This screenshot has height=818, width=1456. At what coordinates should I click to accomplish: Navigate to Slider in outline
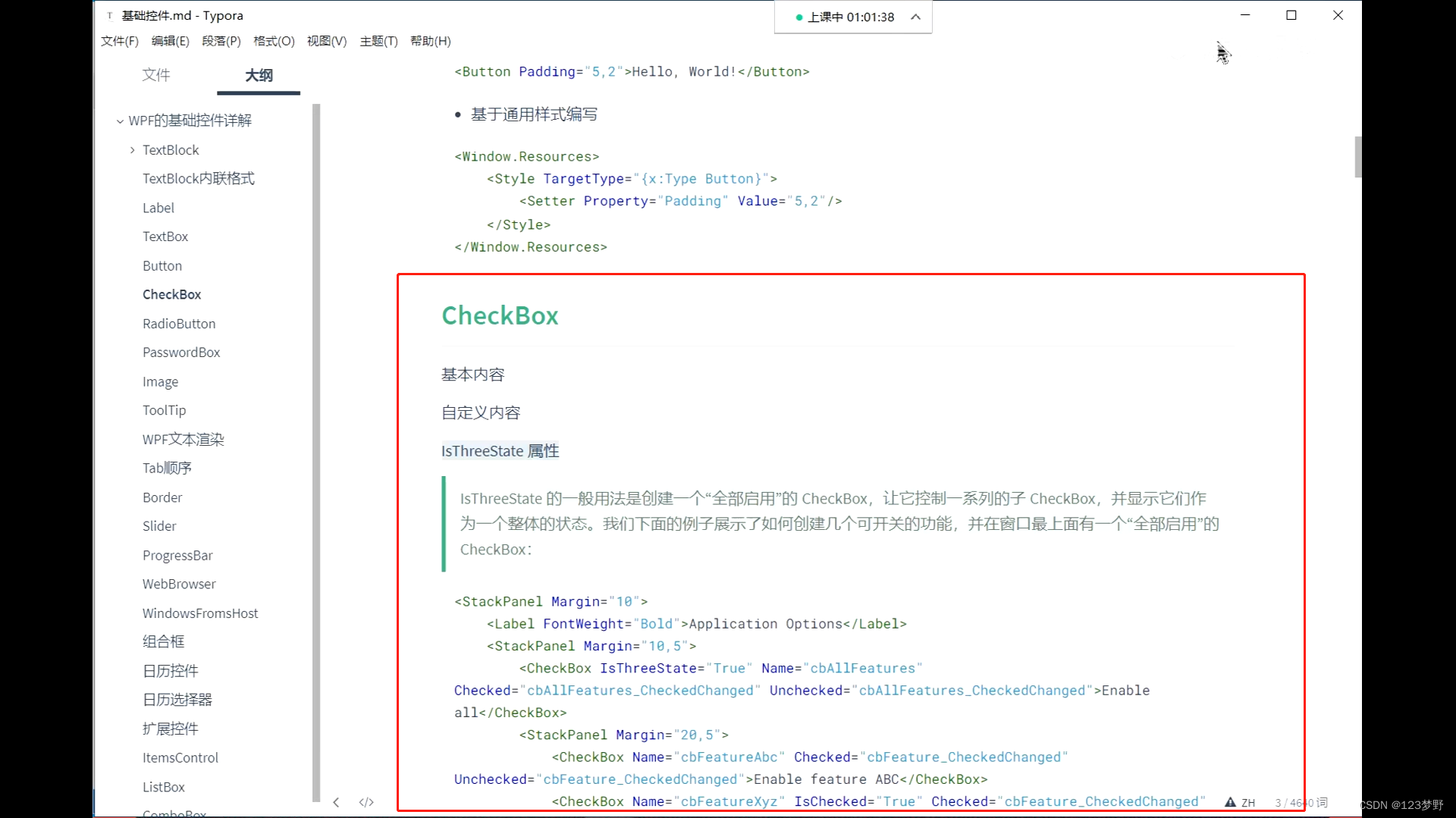click(159, 526)
